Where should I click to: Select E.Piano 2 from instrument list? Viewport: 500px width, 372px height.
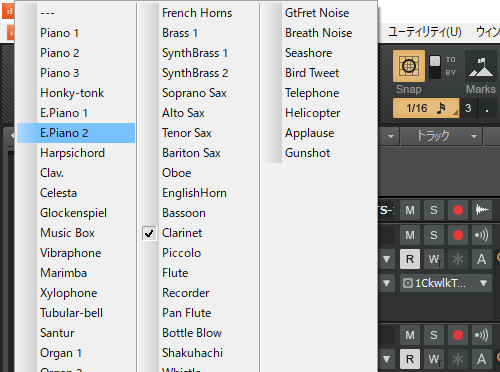click(76, 133)
